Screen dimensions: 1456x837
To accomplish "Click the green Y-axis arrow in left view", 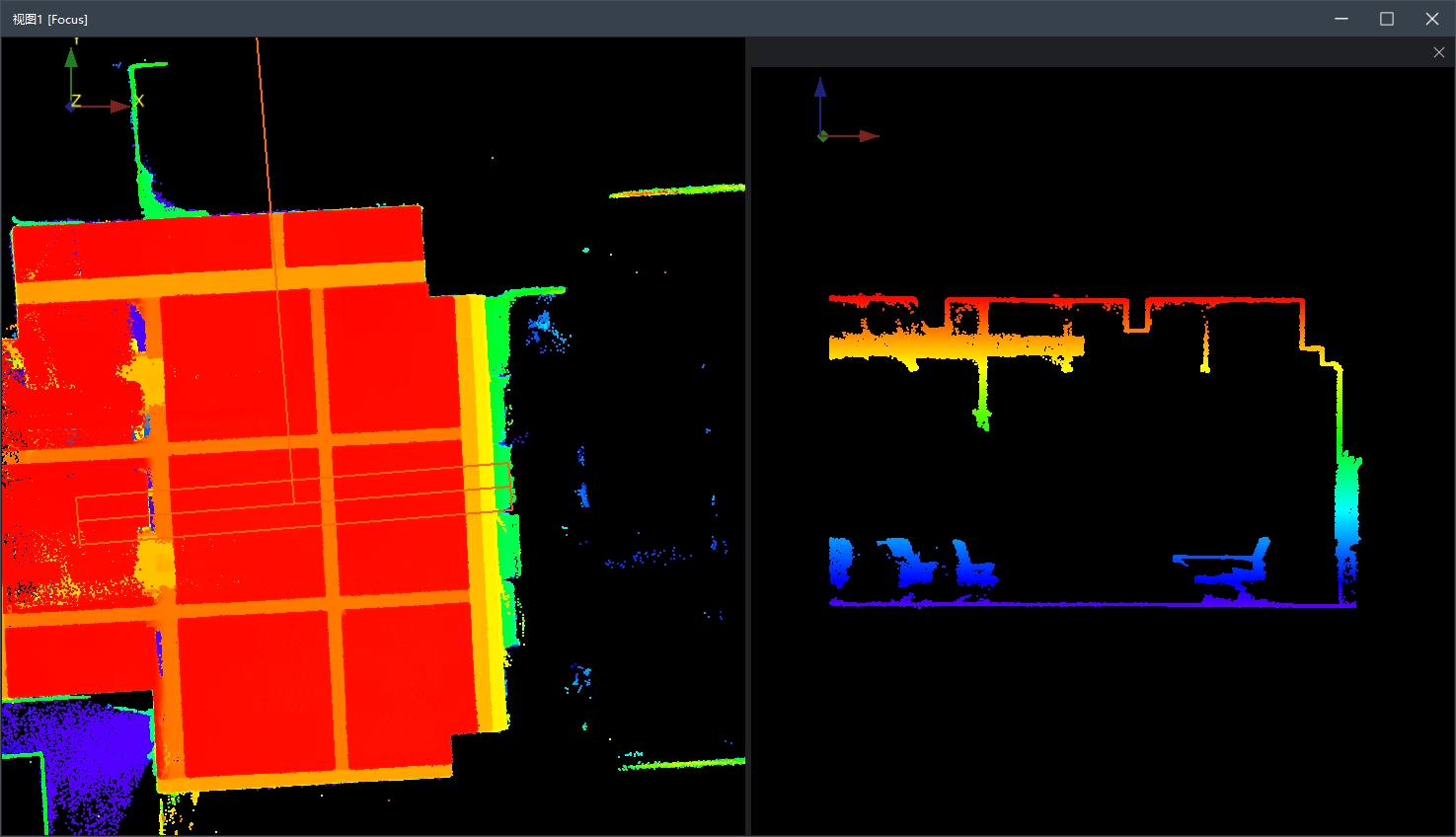I will (71, 59).
